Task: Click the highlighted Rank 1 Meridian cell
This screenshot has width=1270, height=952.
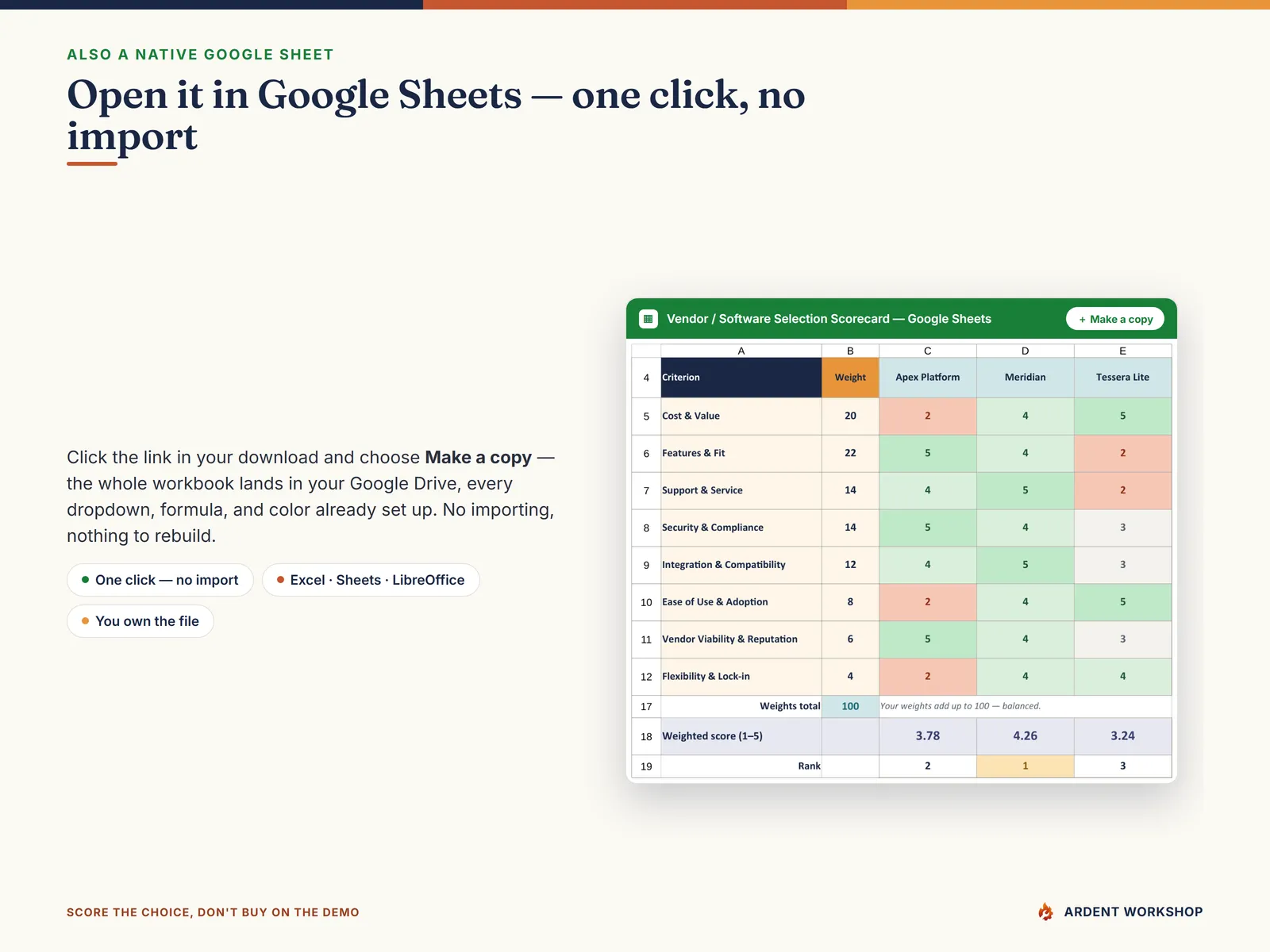Action: [1025, 766]
